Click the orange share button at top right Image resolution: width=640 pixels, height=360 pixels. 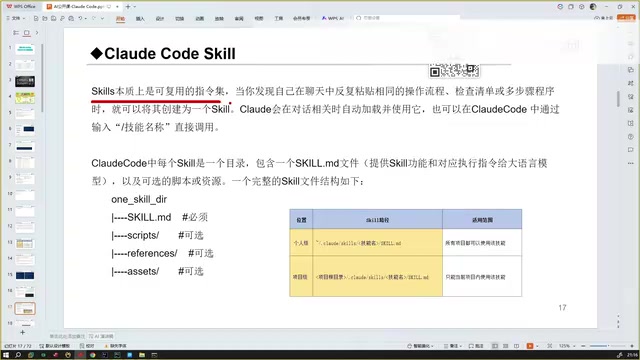coord(626,18)
